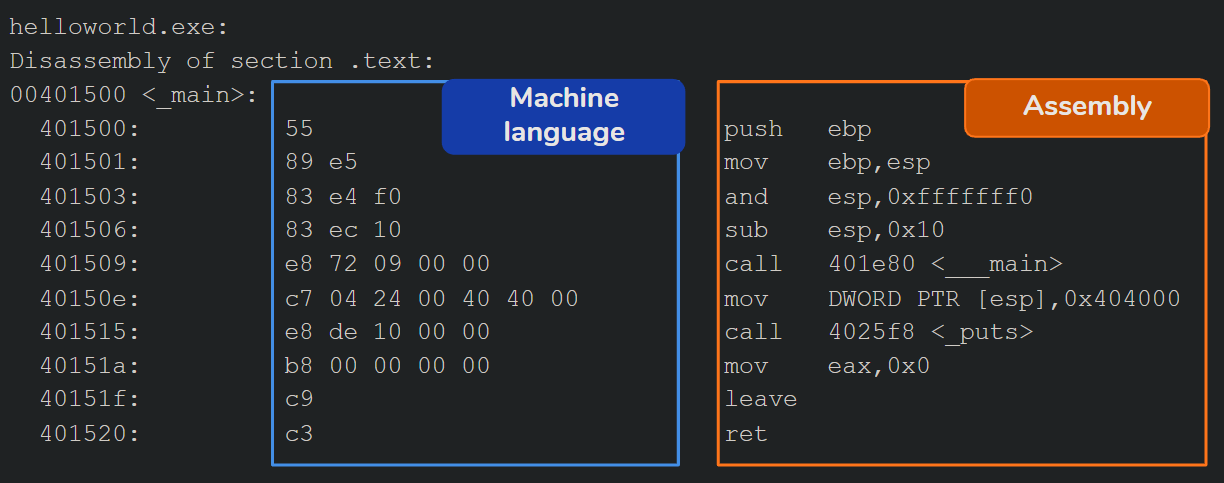This screenshot has height=483, width=1224.
Task: Select the 'mov eax,0x0' instruction
Action: click(827, 366)
